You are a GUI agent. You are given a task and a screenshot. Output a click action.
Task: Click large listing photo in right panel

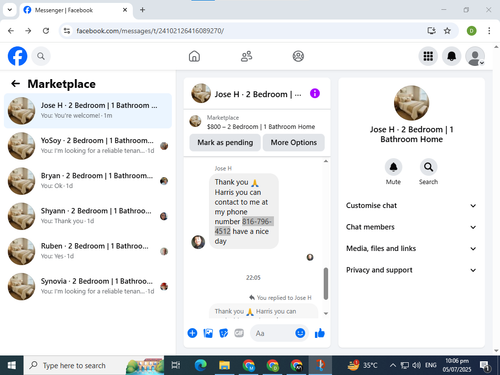[411, 103]
